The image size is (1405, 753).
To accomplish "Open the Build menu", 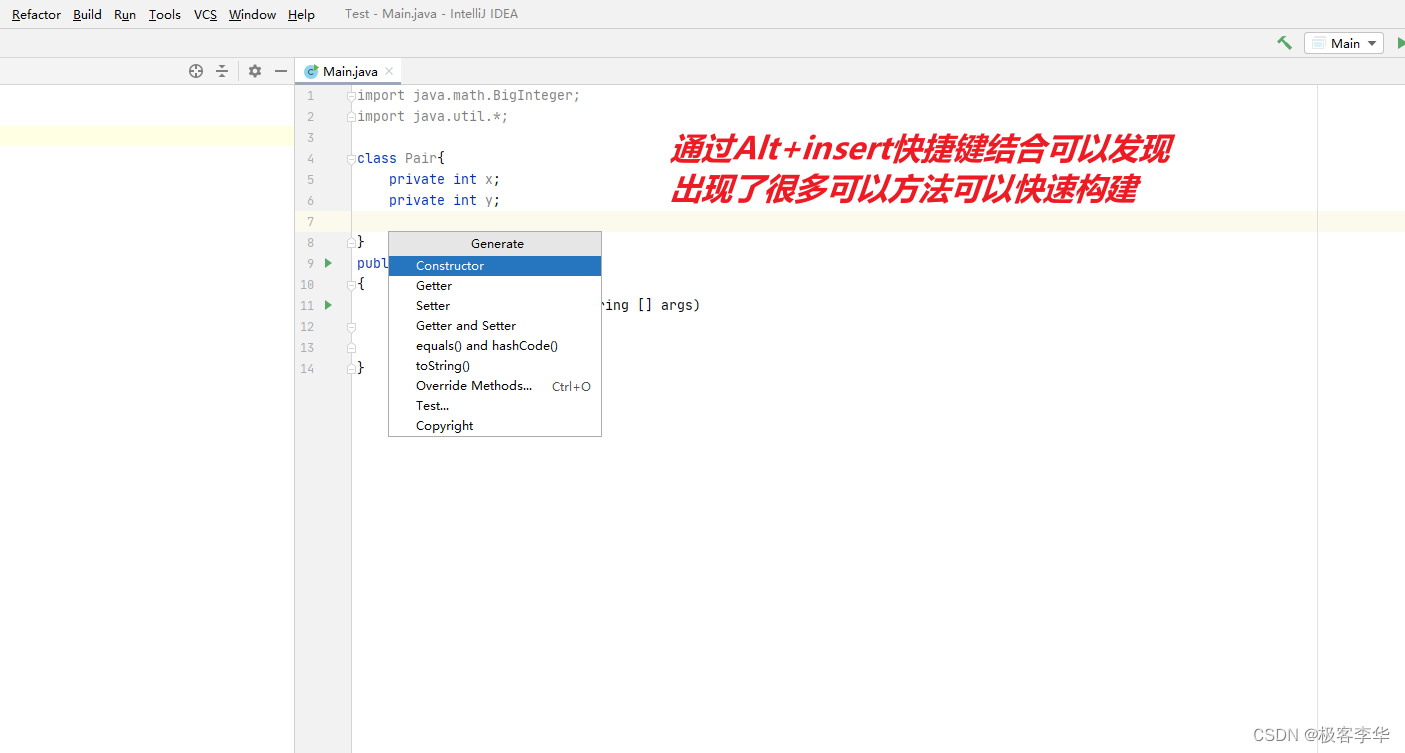I will click(x=87, y=14).
